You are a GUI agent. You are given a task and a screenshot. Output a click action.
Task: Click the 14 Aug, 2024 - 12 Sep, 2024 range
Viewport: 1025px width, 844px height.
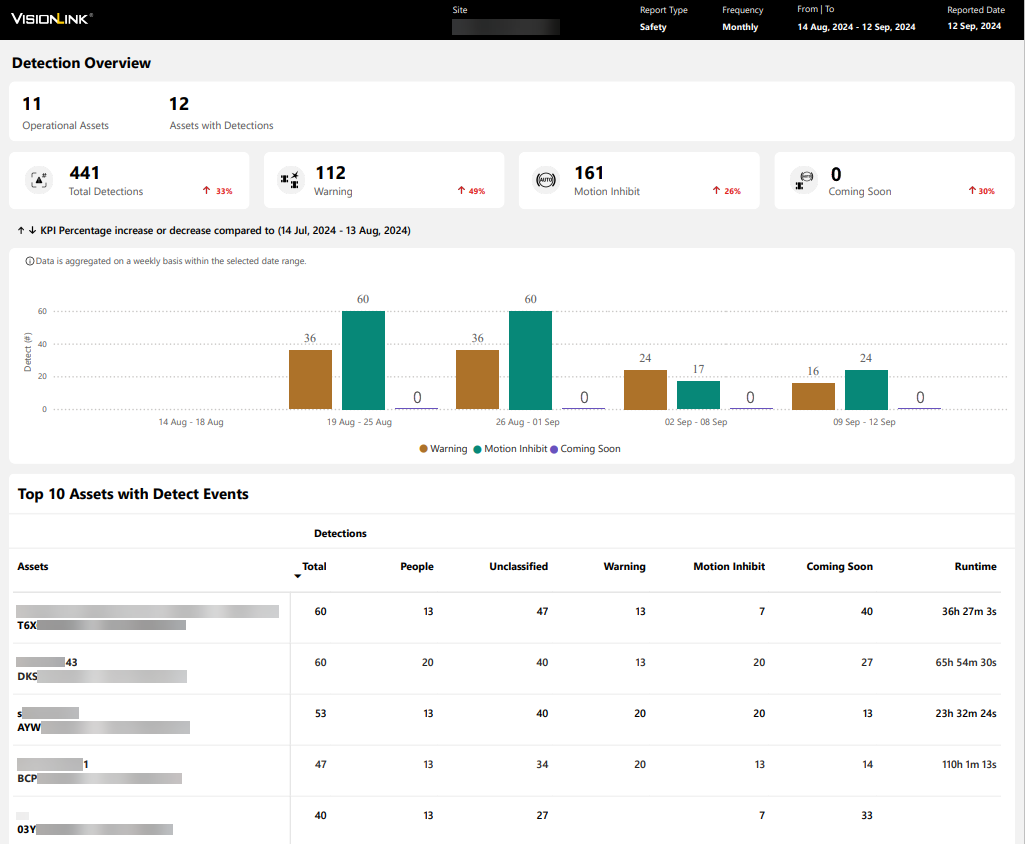pos(856,27)
